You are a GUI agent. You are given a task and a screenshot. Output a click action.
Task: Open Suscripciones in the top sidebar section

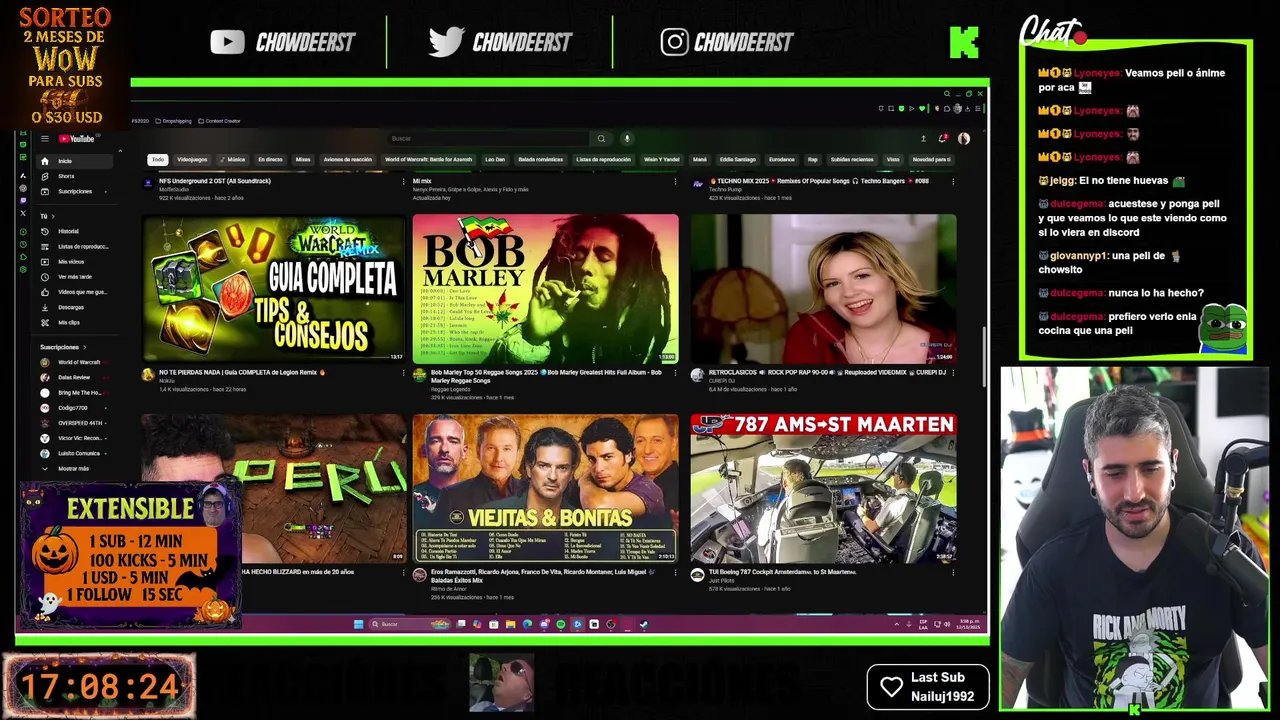click(74, 191)
